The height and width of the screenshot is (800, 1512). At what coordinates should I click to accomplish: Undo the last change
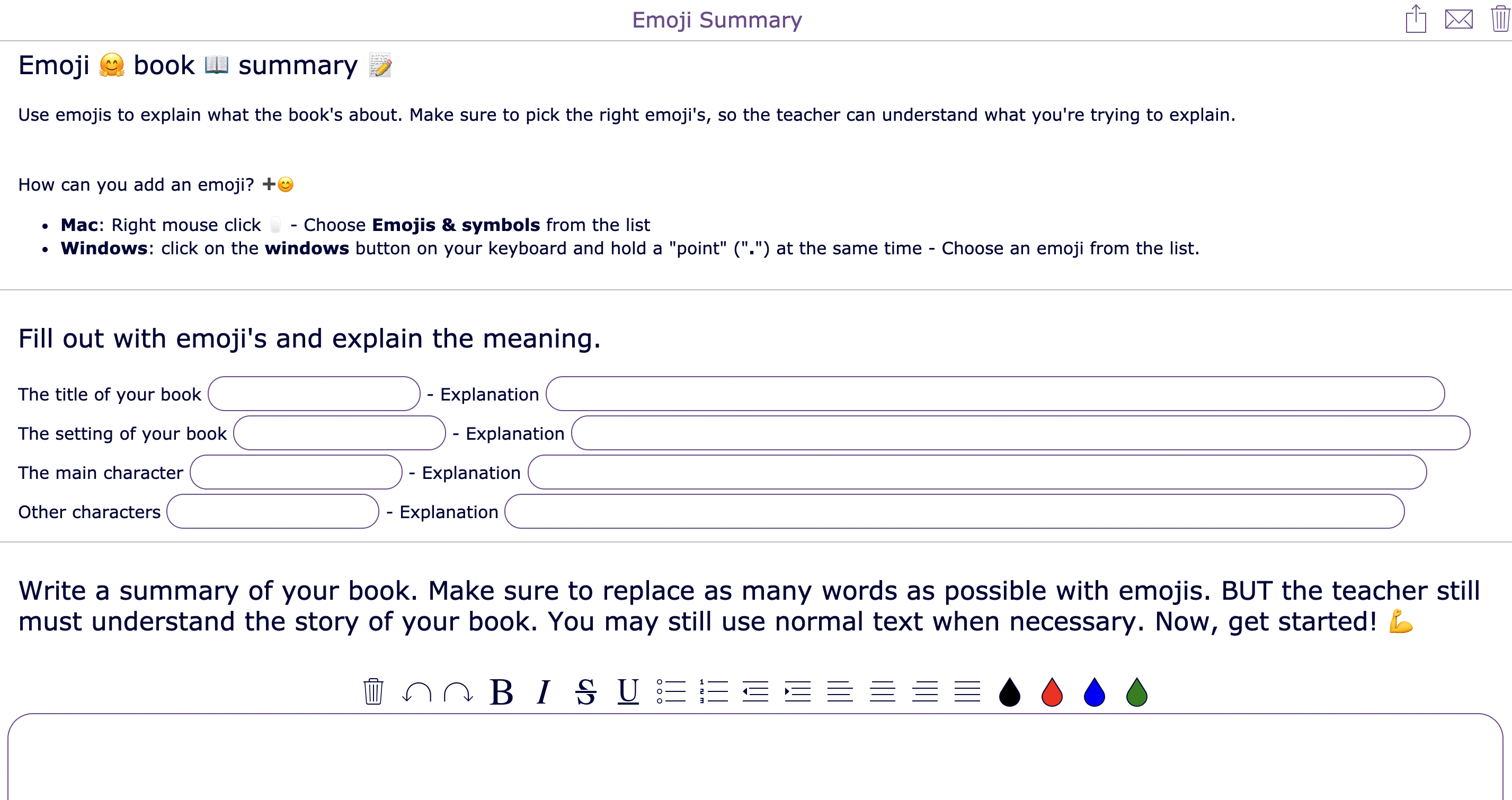tap(417, 692)
